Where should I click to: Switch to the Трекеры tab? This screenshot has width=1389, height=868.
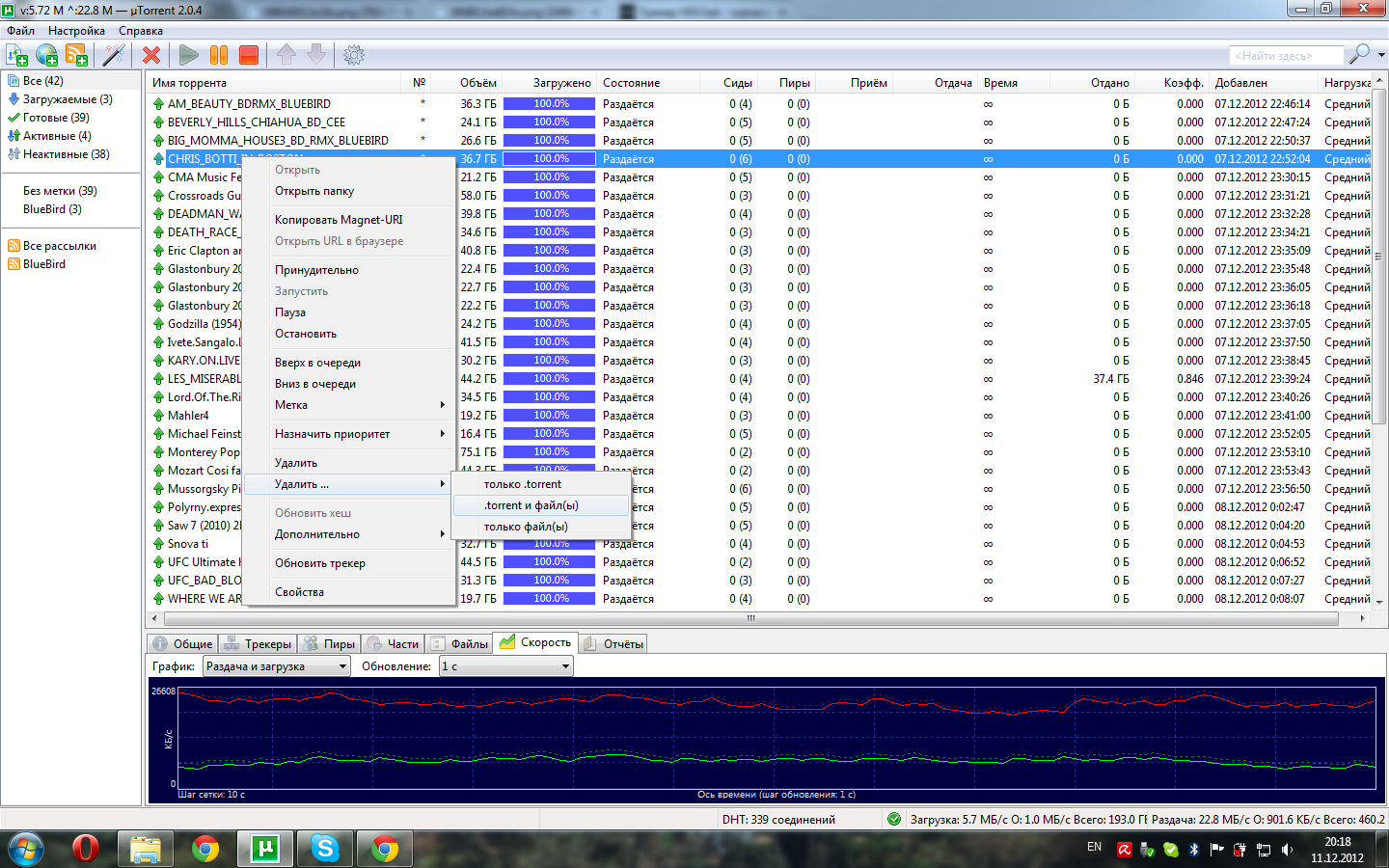[258, 644]
